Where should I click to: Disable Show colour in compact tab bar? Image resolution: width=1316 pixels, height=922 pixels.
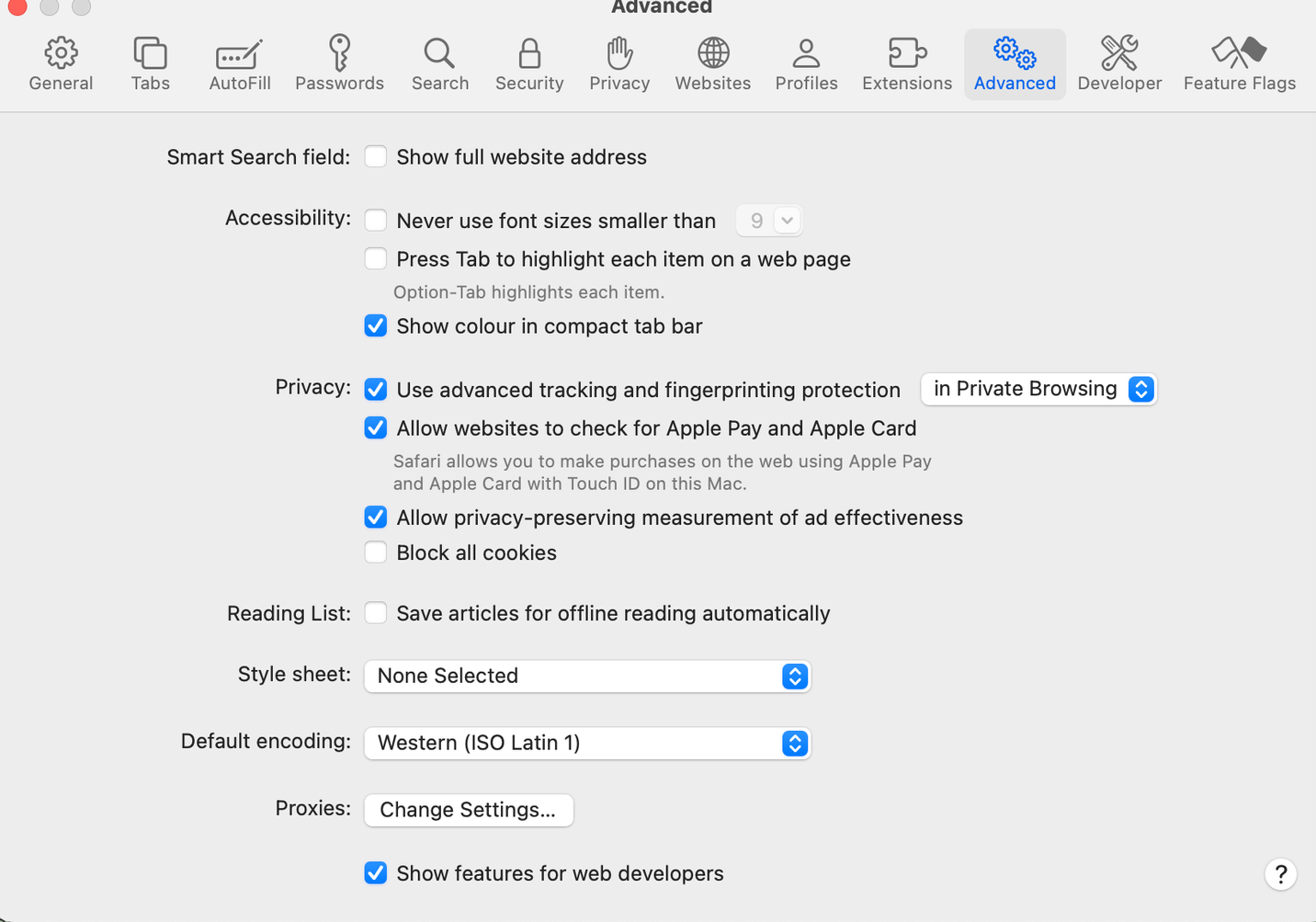pyautogui.click(x=376, y=325)
